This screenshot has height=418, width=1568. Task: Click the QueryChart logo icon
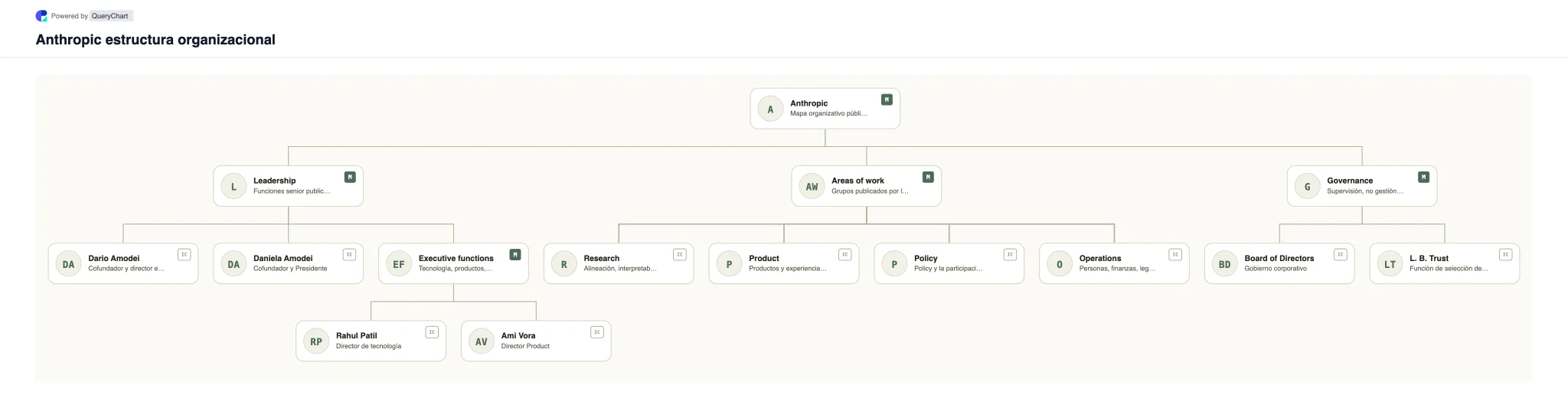[41, 16]
